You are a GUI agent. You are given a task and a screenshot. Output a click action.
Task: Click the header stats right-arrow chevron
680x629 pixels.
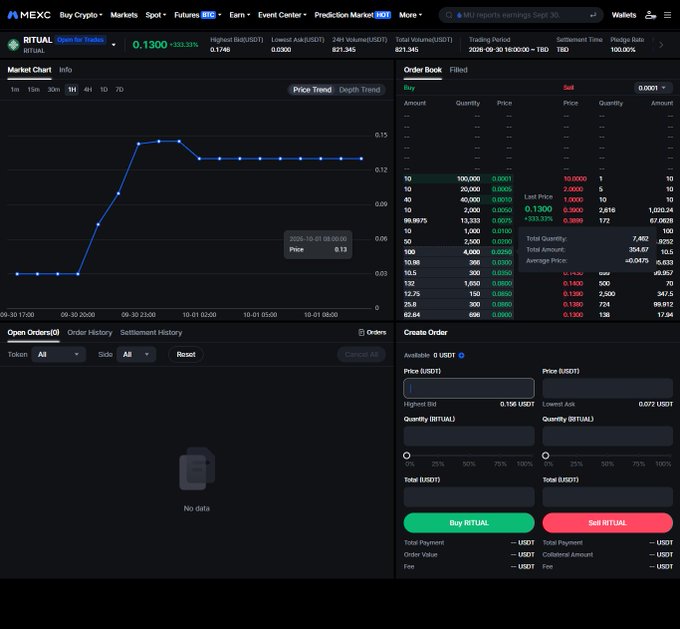click(661, 45)
